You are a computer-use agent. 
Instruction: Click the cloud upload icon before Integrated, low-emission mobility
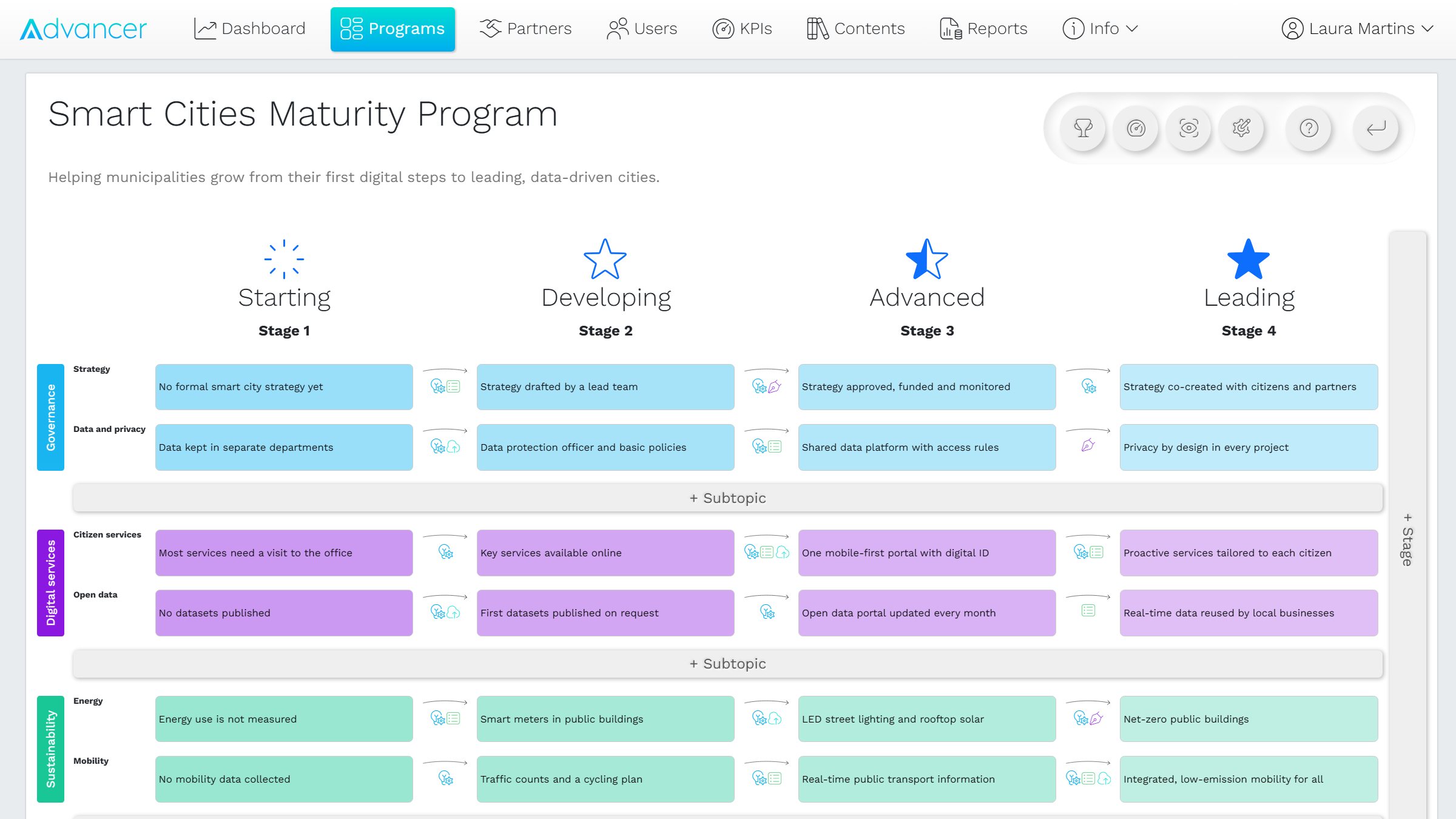click(1104, 778)
